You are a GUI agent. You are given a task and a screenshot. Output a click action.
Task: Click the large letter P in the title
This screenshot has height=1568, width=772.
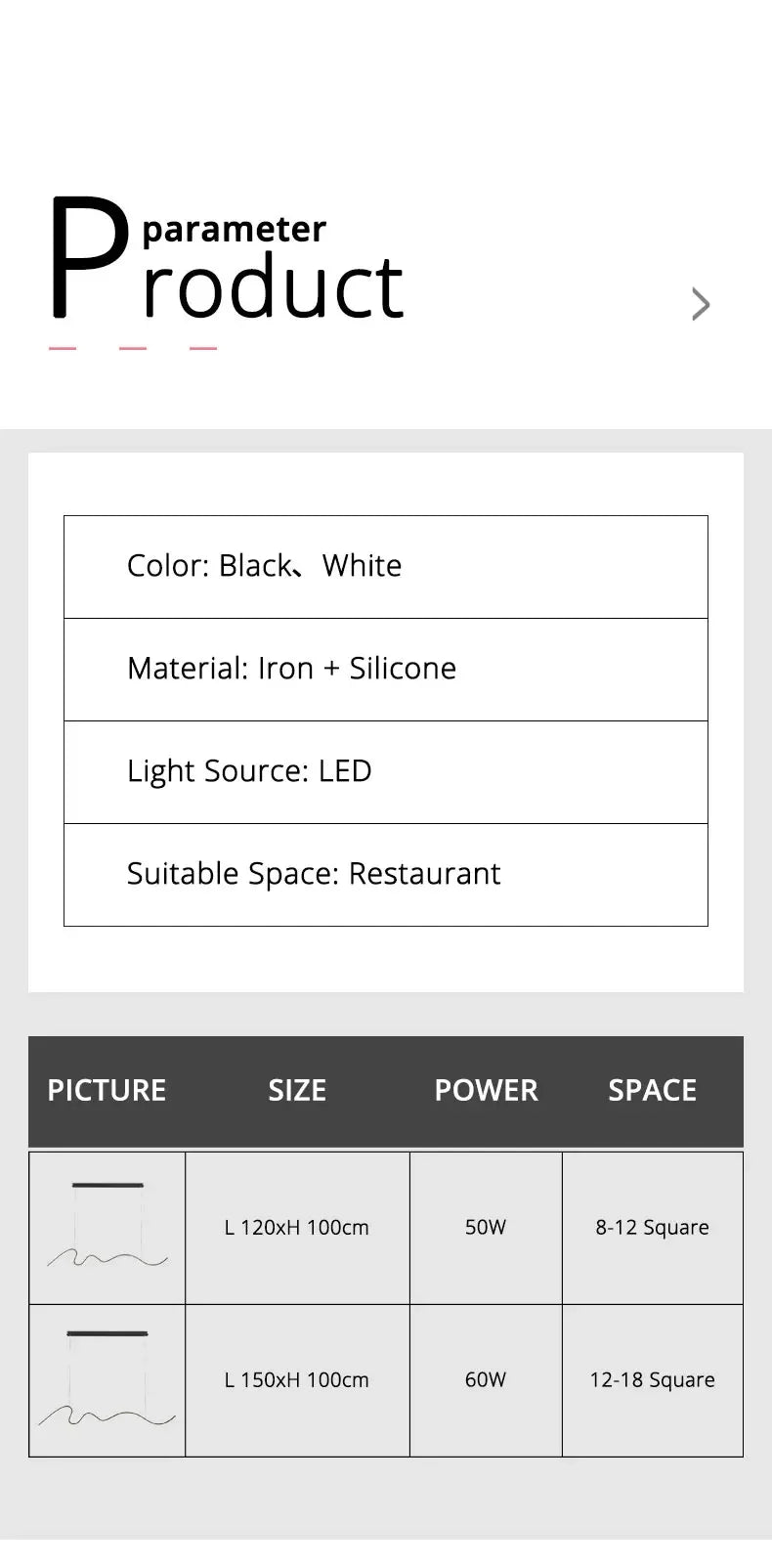point(88,258)
